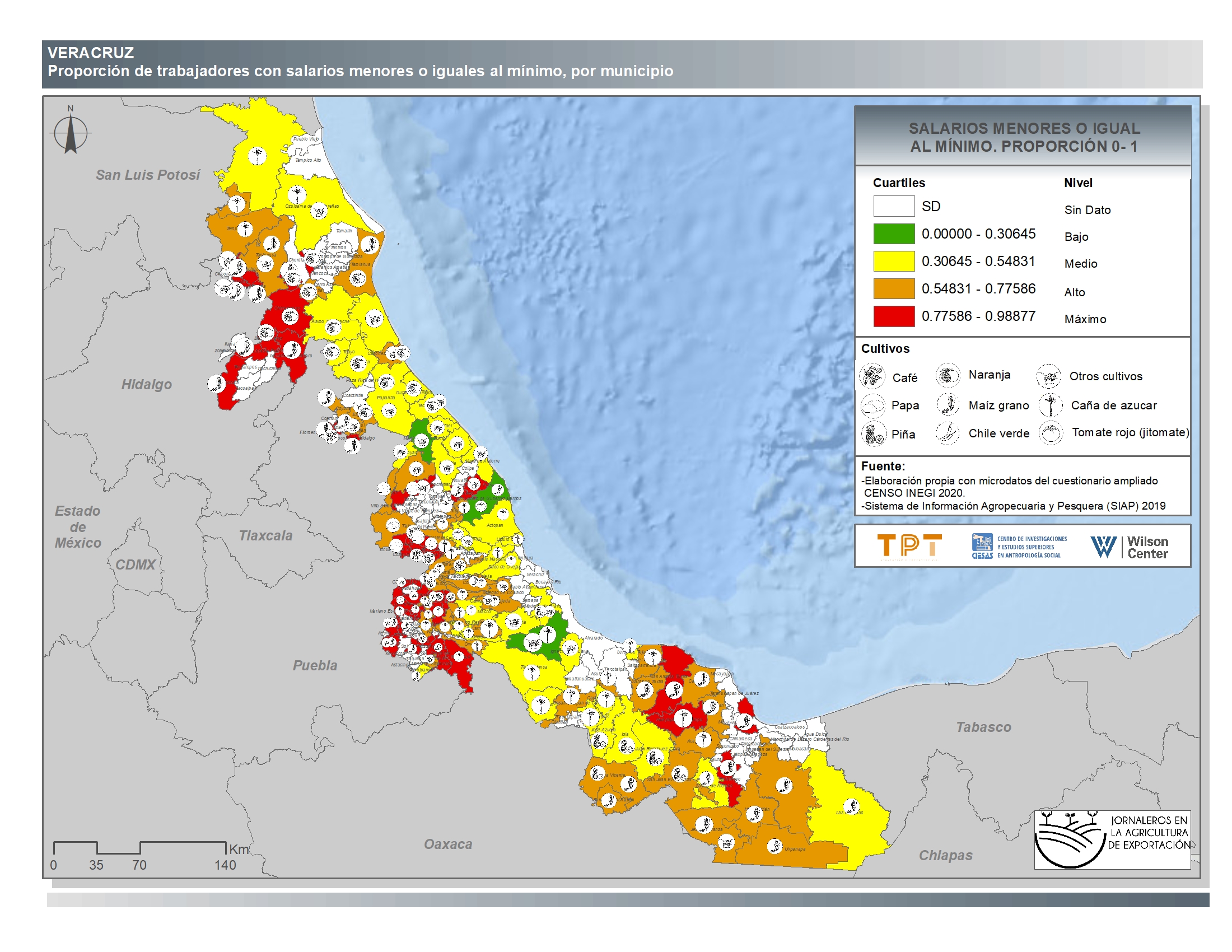The width and height of the screenshot is (1232, 952).
Task: Click the north arrow compass symbol
Action: tap(71, 133)
